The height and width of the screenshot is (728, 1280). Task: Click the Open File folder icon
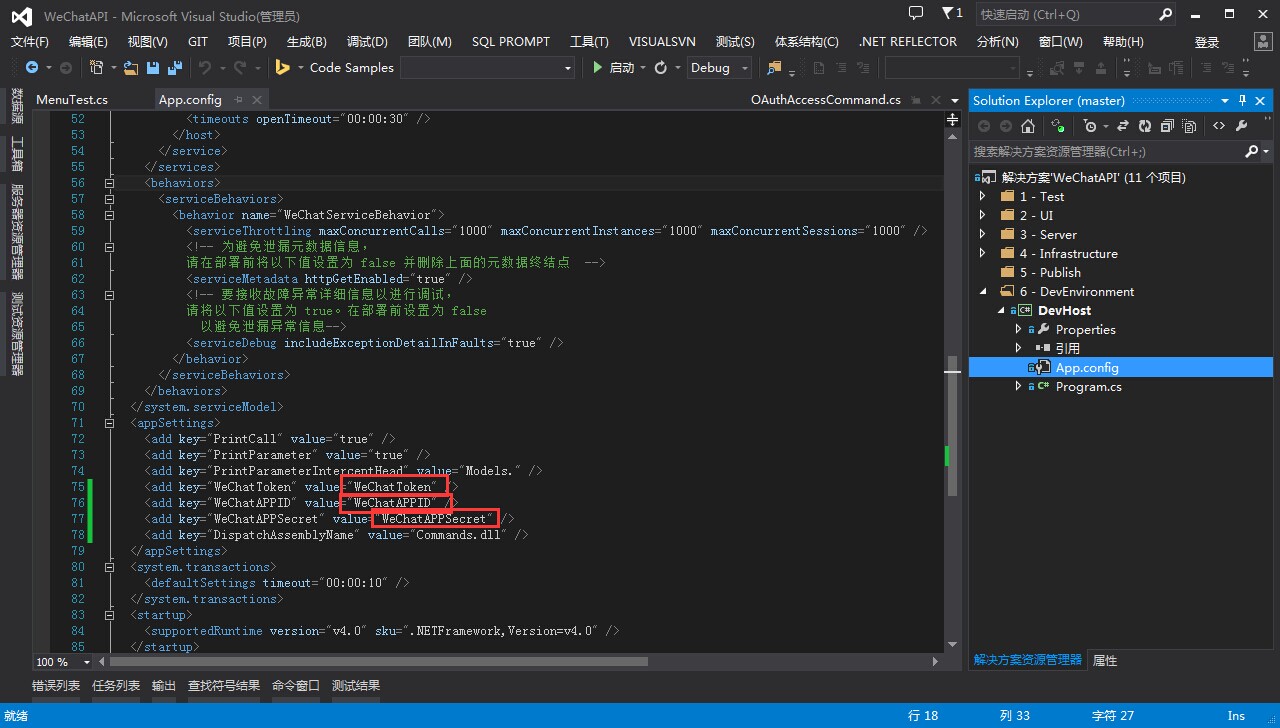(x=131, y=67)
